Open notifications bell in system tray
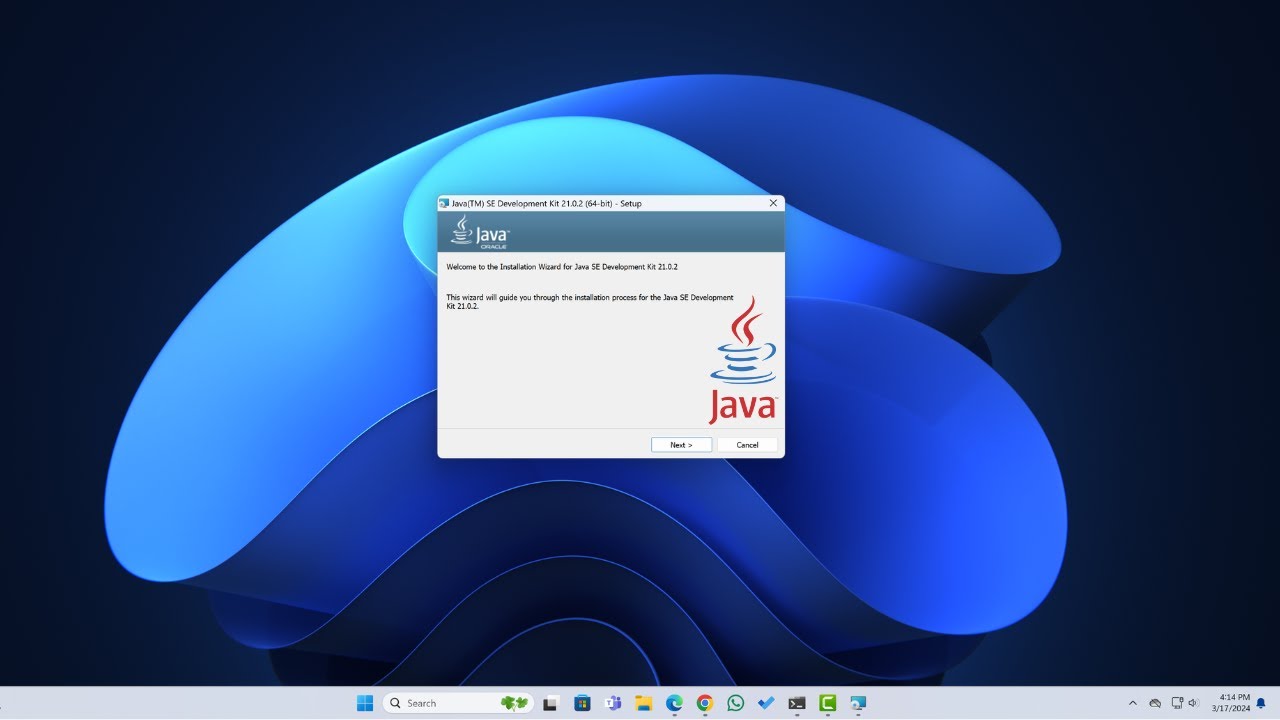Screen dimensions: 1280x720 click(1261, 703)
